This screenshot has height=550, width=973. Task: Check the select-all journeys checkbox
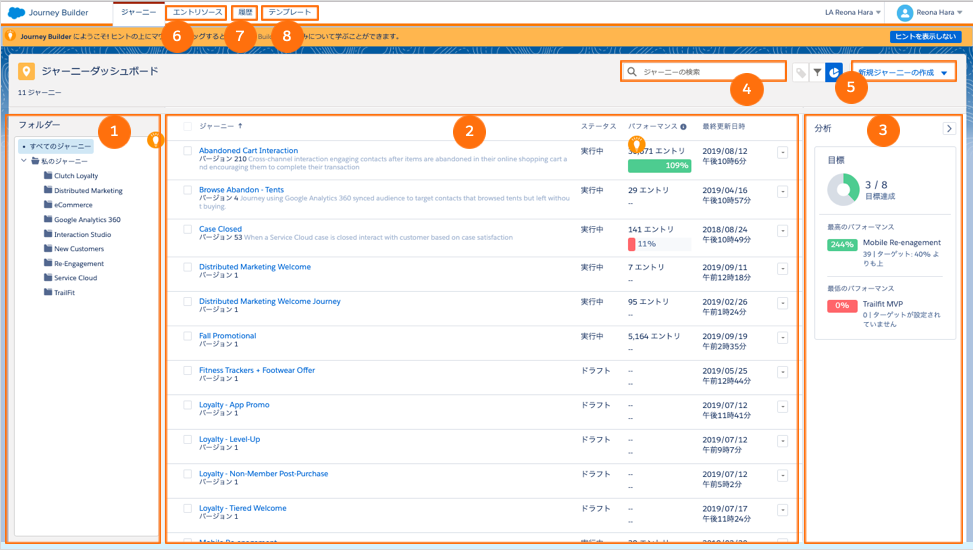187,127
